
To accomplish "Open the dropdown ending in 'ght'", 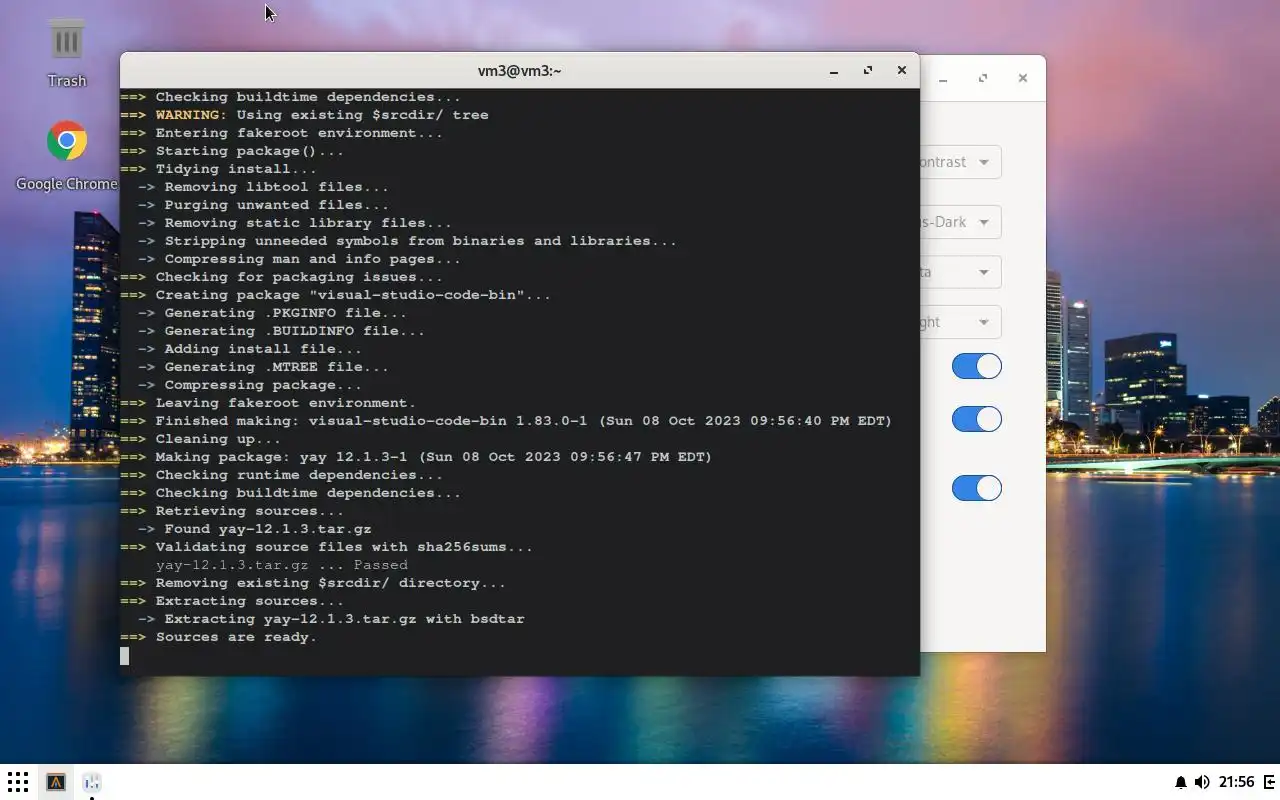I will tap(960, 322).
